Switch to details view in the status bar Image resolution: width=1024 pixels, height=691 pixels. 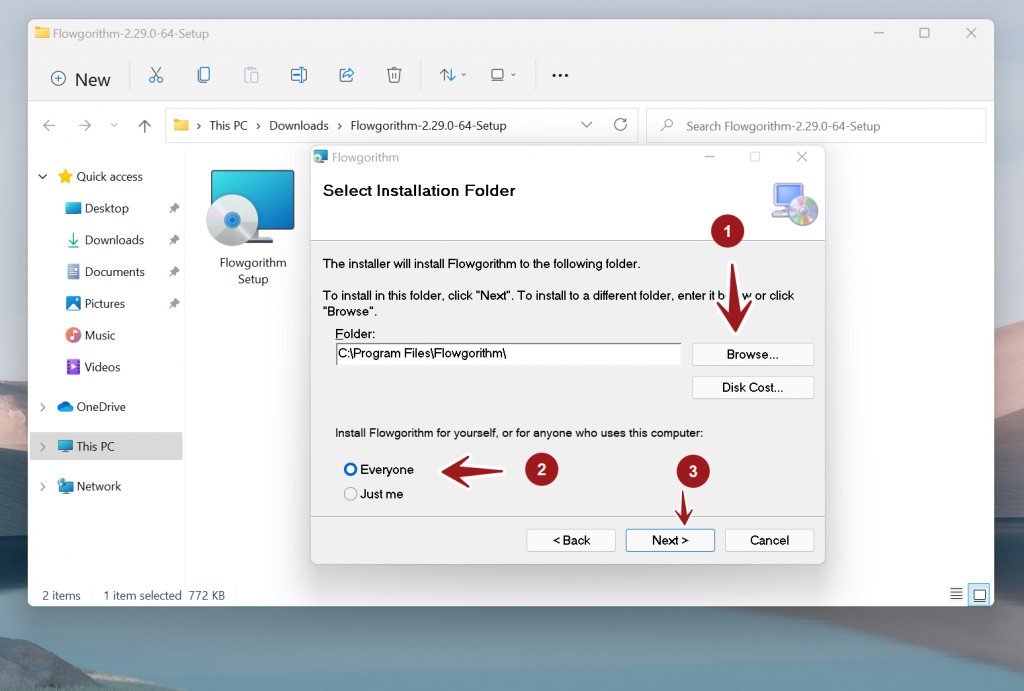click(956, 593)
